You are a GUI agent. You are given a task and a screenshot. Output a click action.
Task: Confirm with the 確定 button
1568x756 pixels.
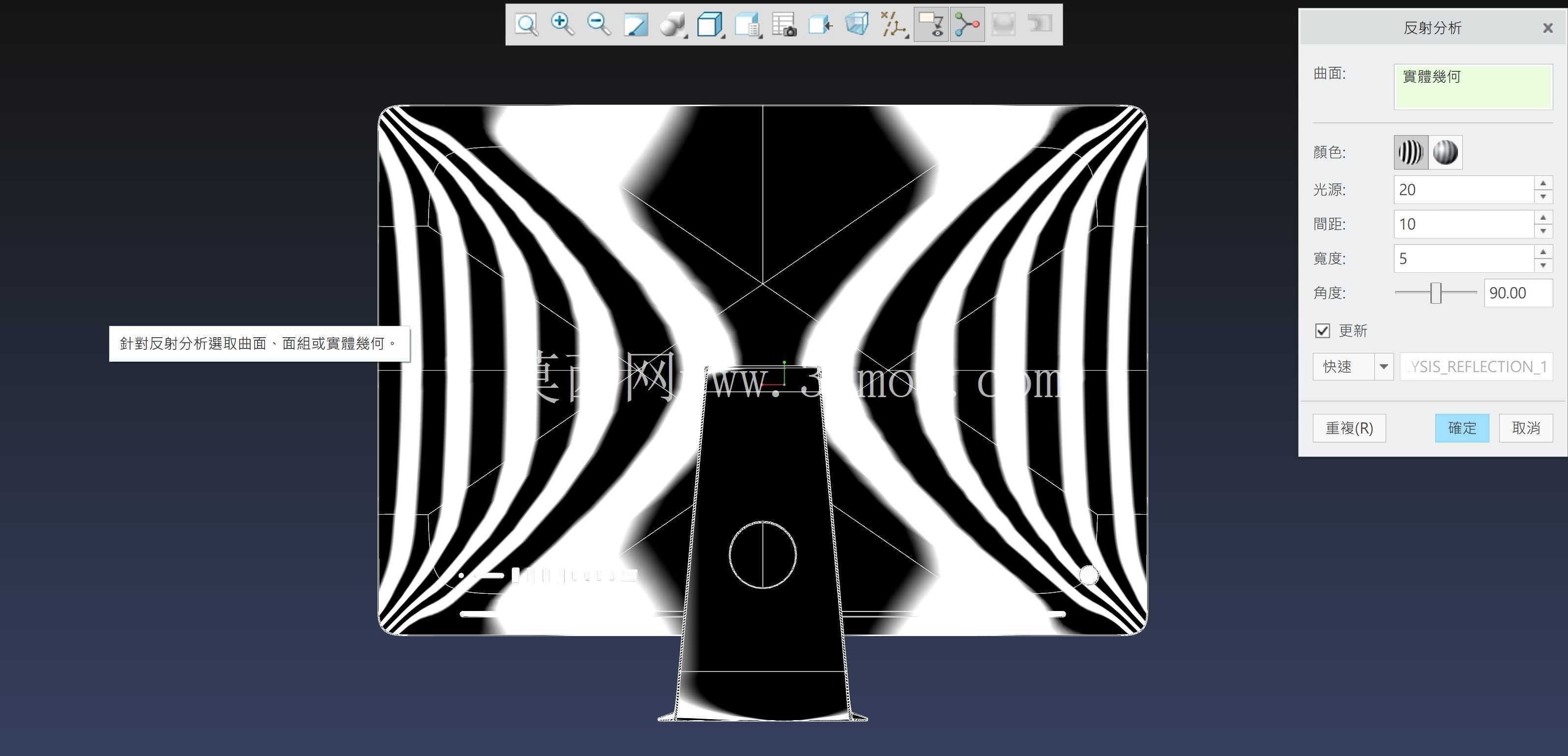coord(1461,428)
